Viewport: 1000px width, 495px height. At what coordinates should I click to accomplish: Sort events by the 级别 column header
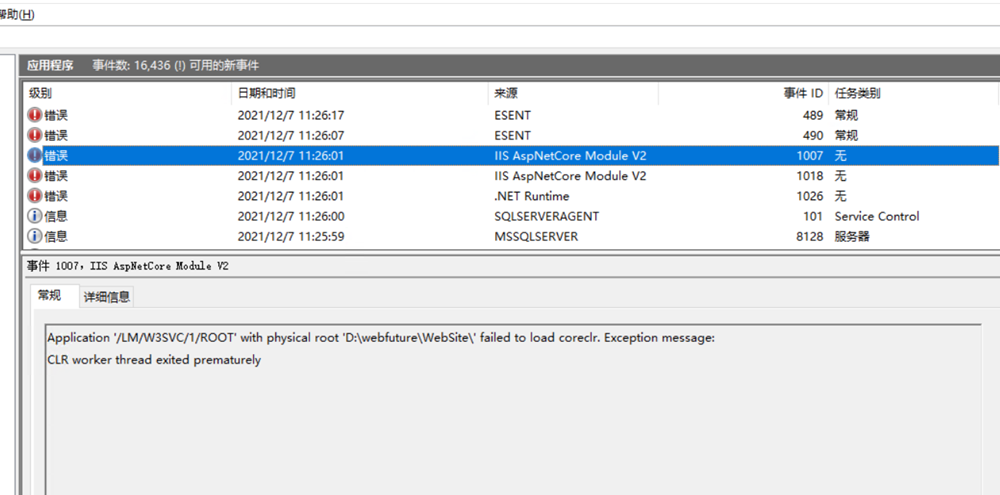[41, 93]
